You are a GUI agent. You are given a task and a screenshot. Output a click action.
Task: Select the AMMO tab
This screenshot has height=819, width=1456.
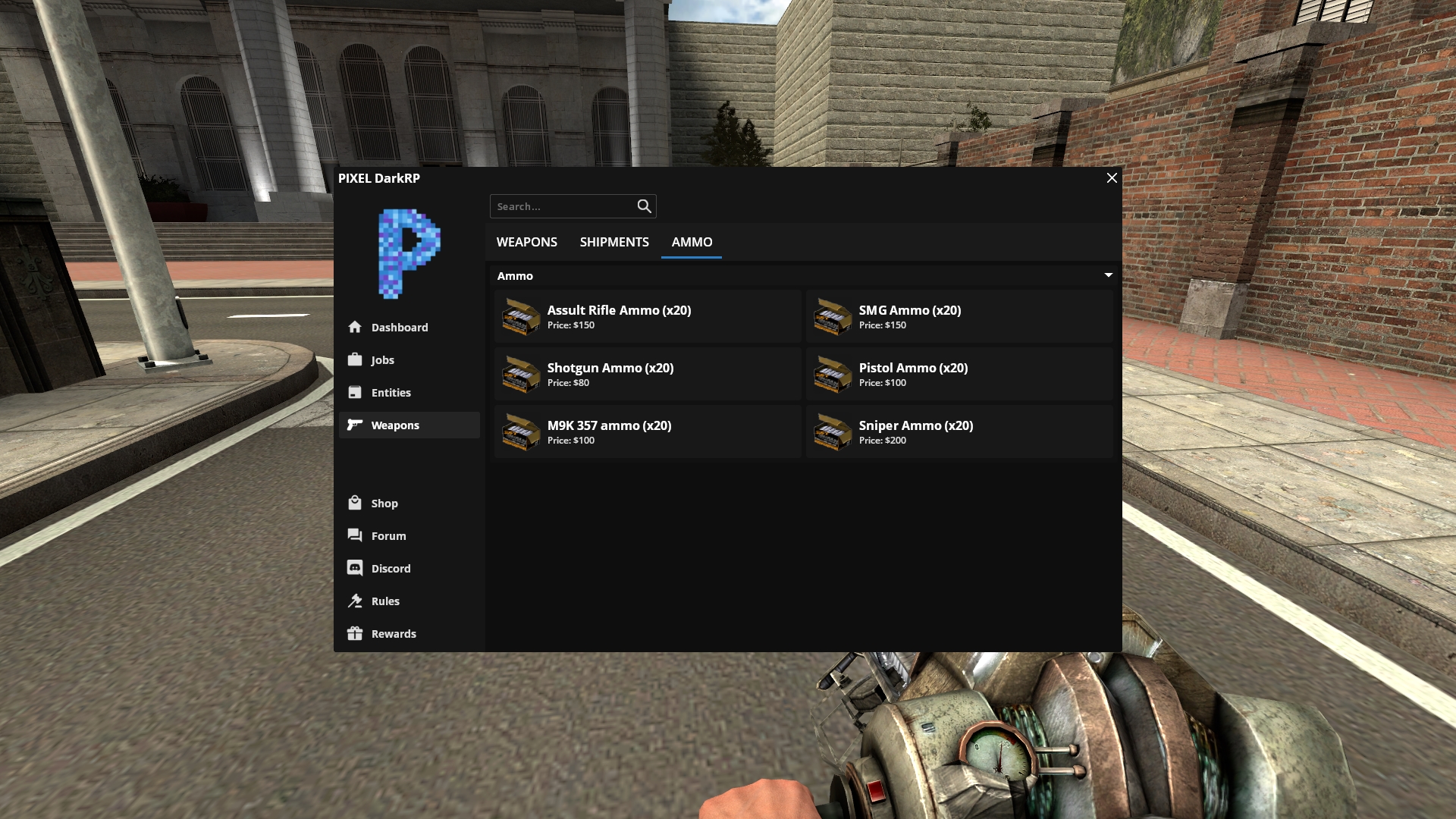(692, 242)
